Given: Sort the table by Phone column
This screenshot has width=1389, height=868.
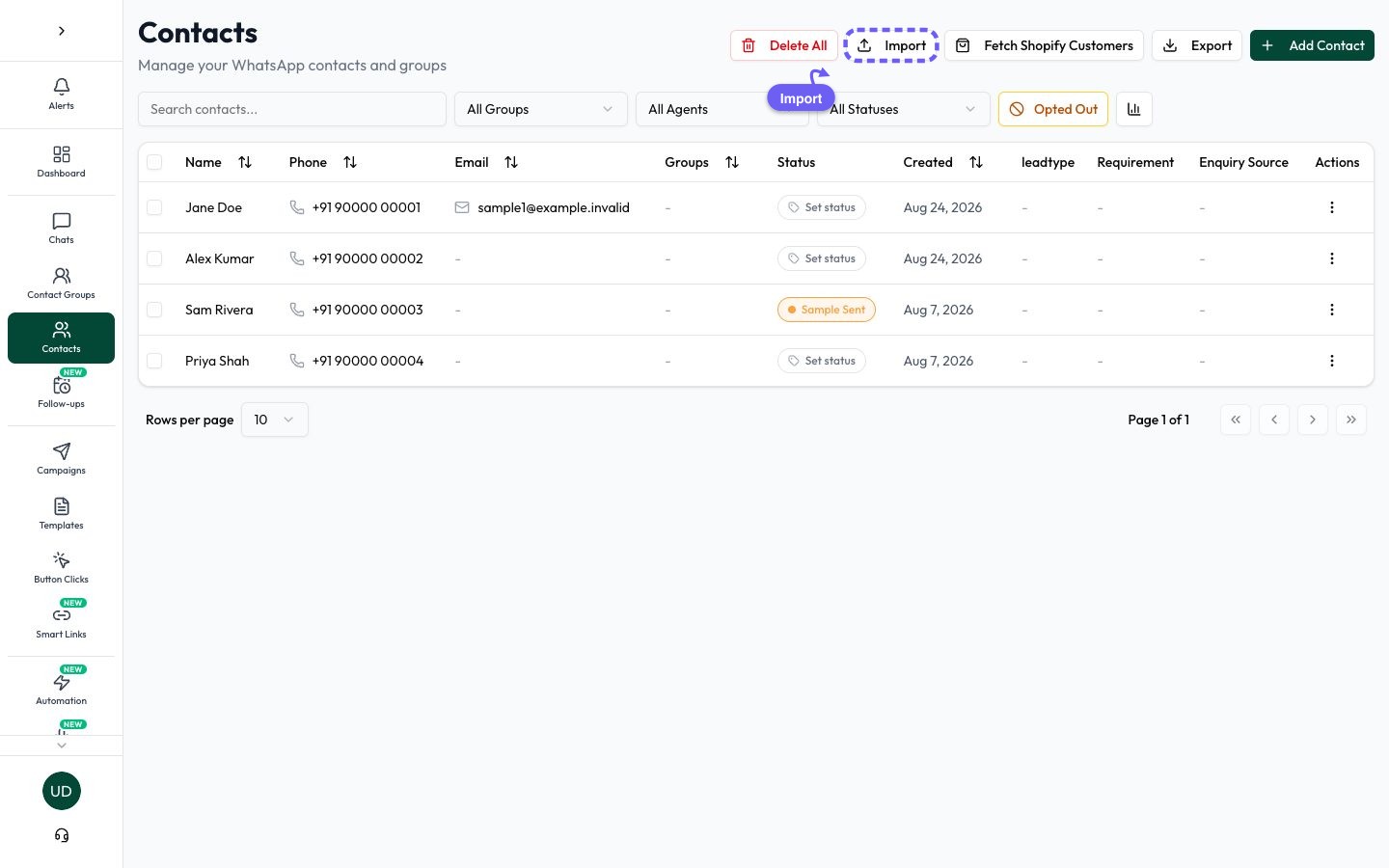Looking at the screenshot, I should pyautogui.click(x=350, y=162).
